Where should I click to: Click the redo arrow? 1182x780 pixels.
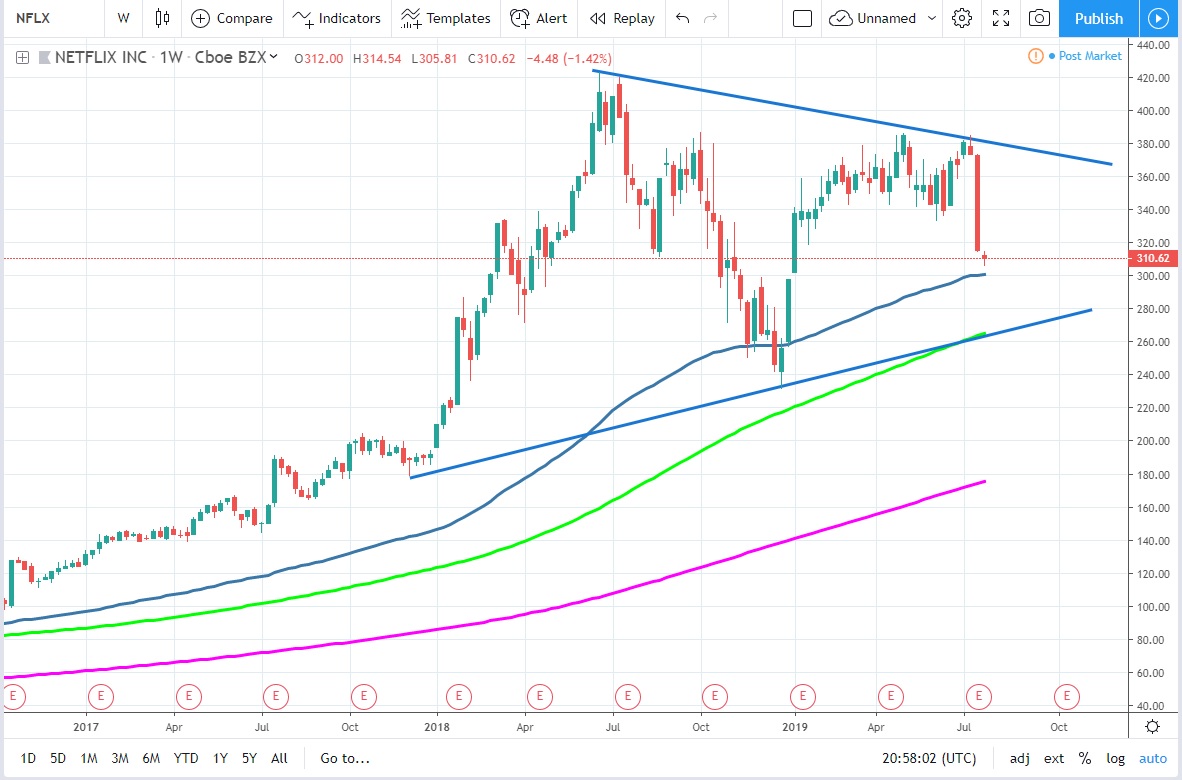click(710, 18)
